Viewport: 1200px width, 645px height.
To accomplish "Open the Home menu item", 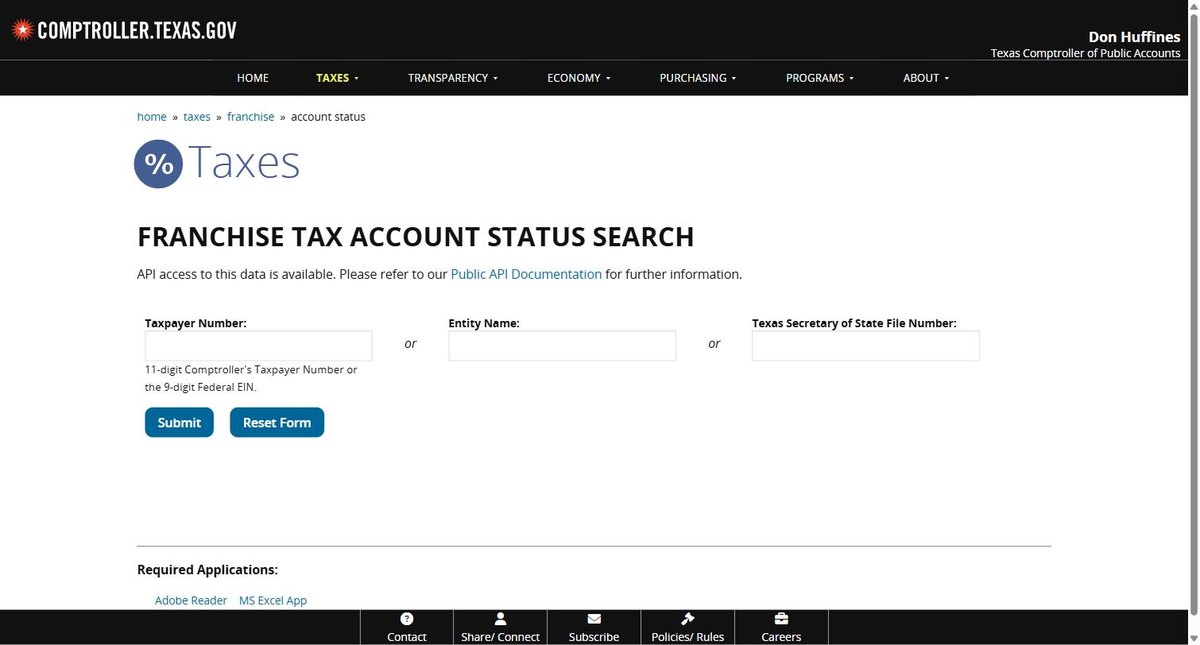I will coord(253,78).
